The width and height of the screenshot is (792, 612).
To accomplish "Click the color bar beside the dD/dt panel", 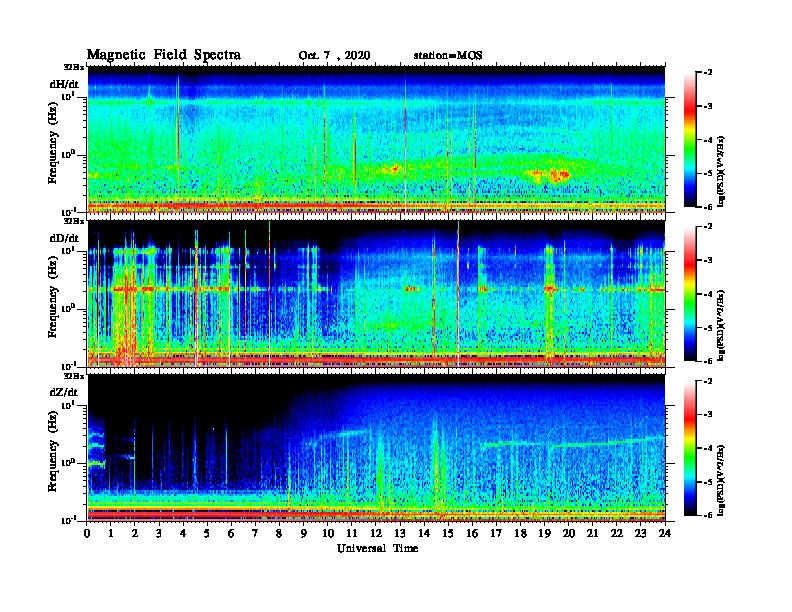I will click(x=689, y=293).
